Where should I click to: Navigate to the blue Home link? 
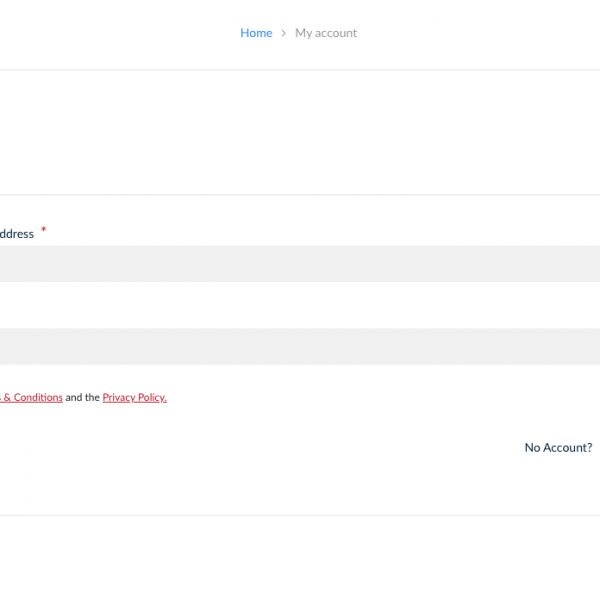coord(256,33)
